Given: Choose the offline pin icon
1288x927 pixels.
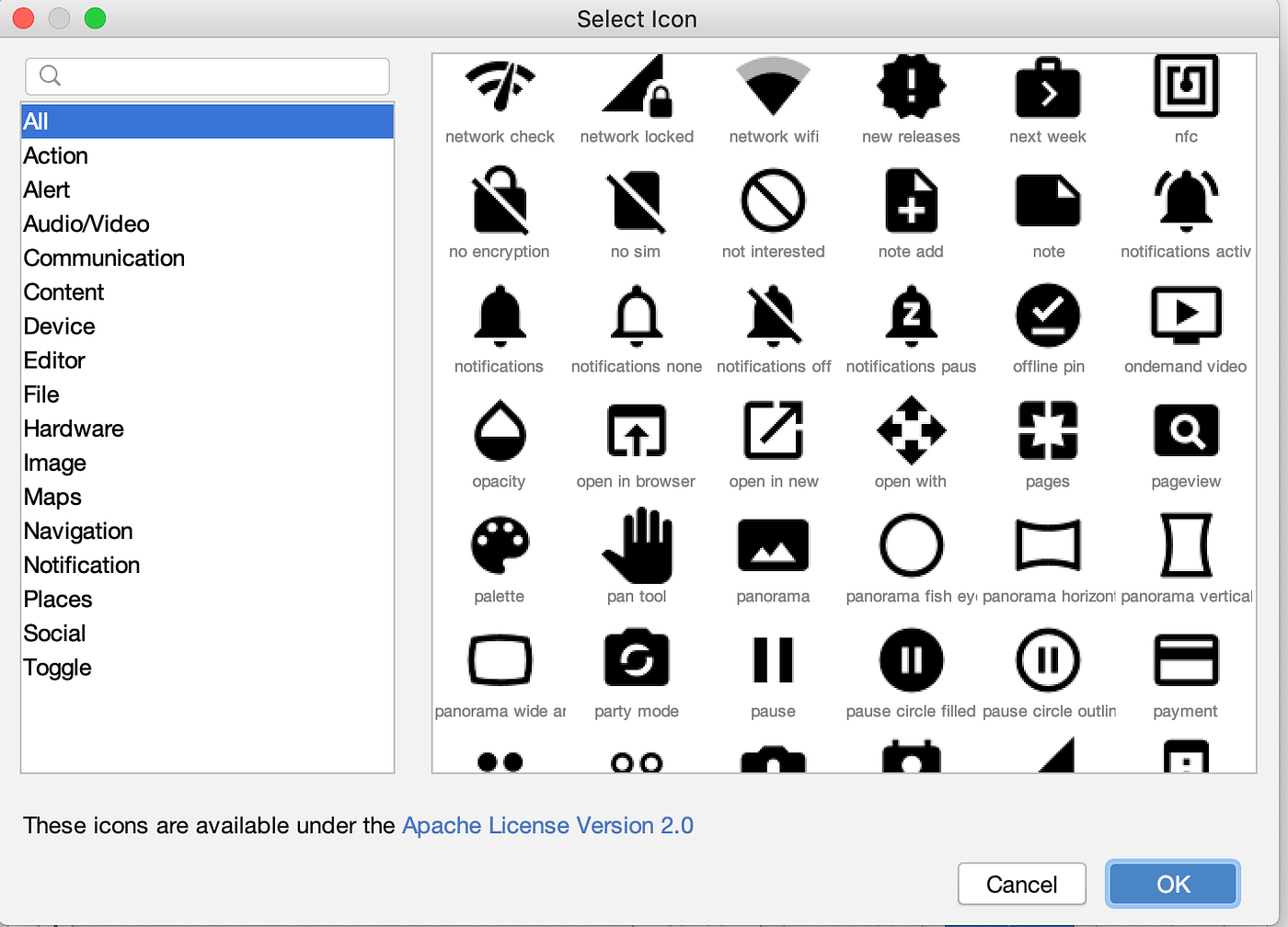Looking at the screenshot, I should [x=1048, y=315].
